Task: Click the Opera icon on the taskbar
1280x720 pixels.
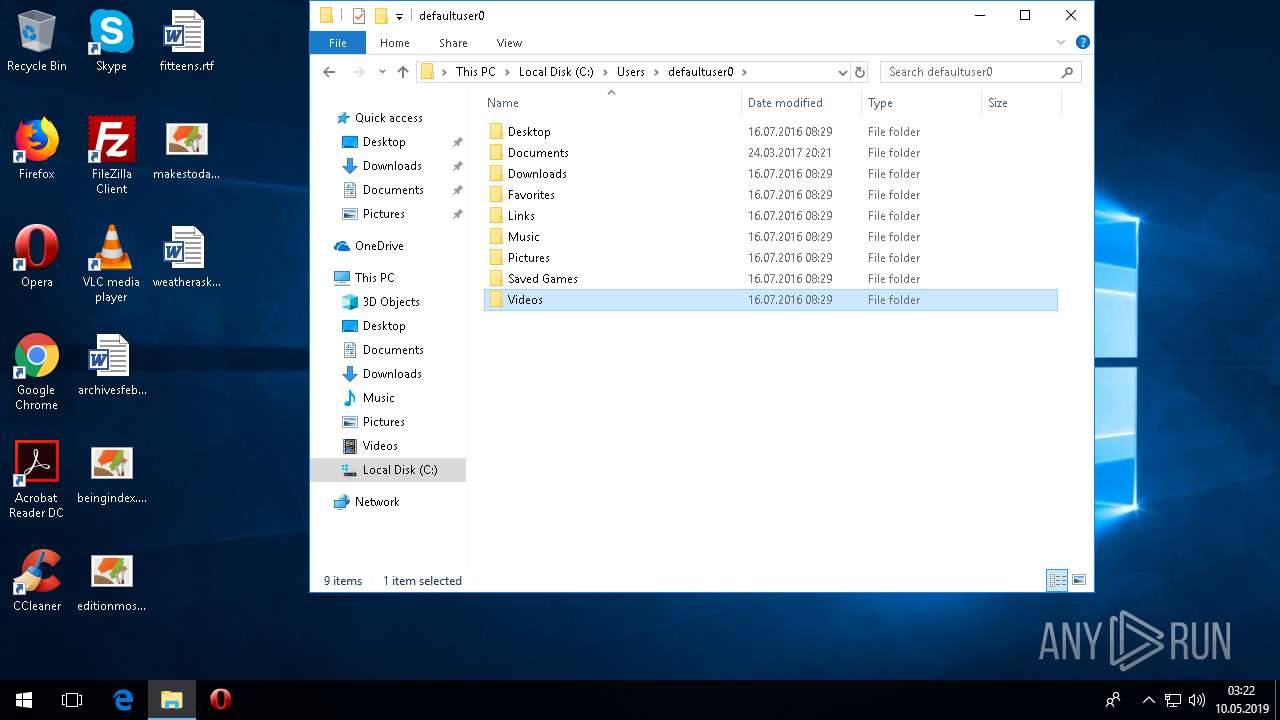Action: tap(221, 700)
